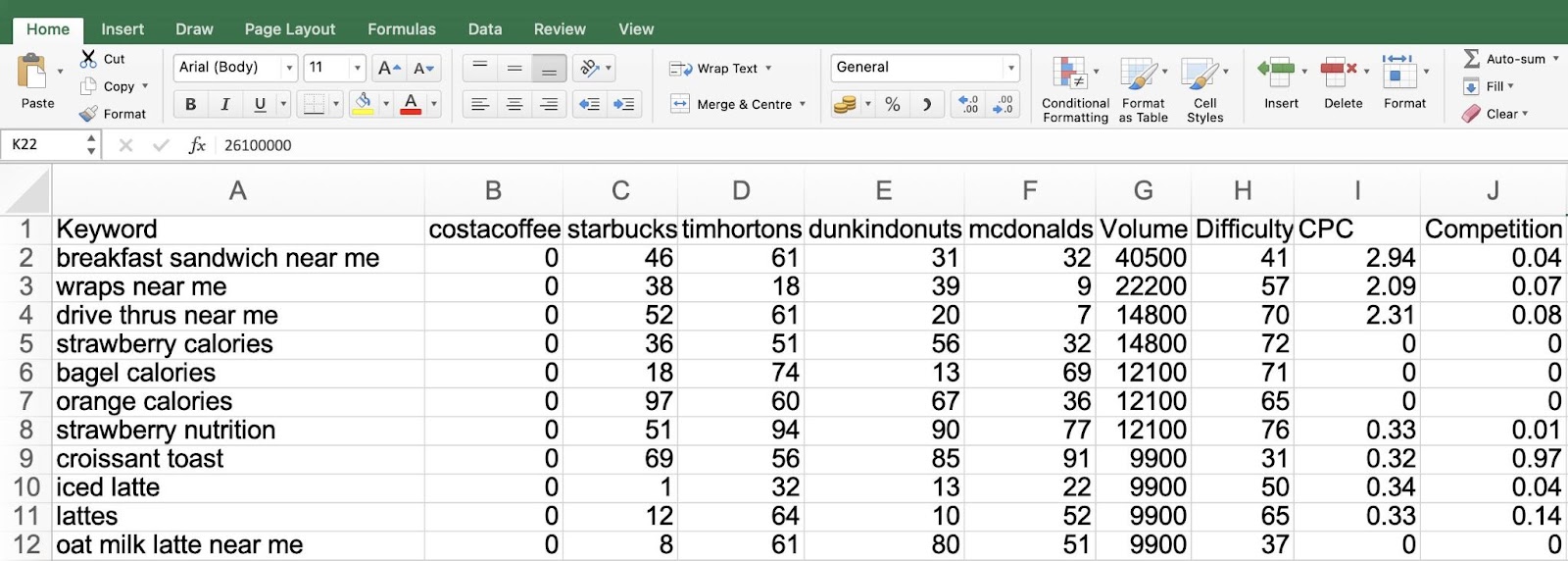Switch to the Formulas tab
The width and height of the screenshot is (1568, 561).
pyautogui.click(x=402, y=29)
